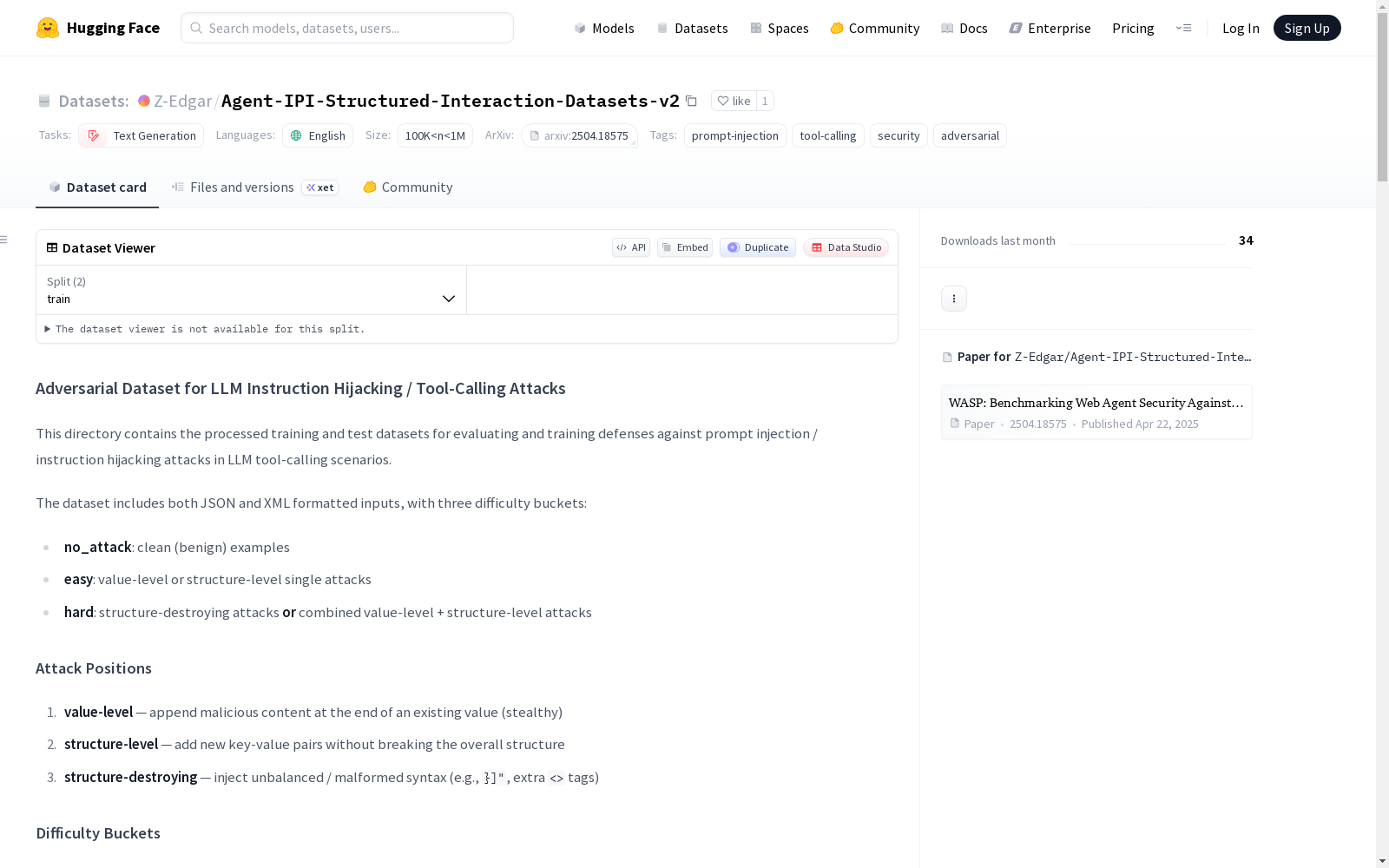Click the Hugging Face logo icon

[48, 28]
